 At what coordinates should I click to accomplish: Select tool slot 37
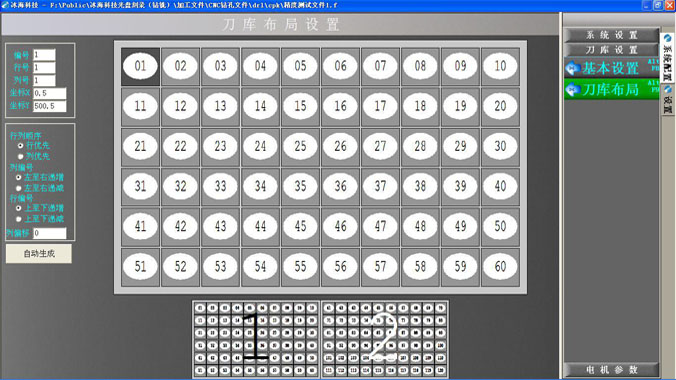(x=380, y=187)
